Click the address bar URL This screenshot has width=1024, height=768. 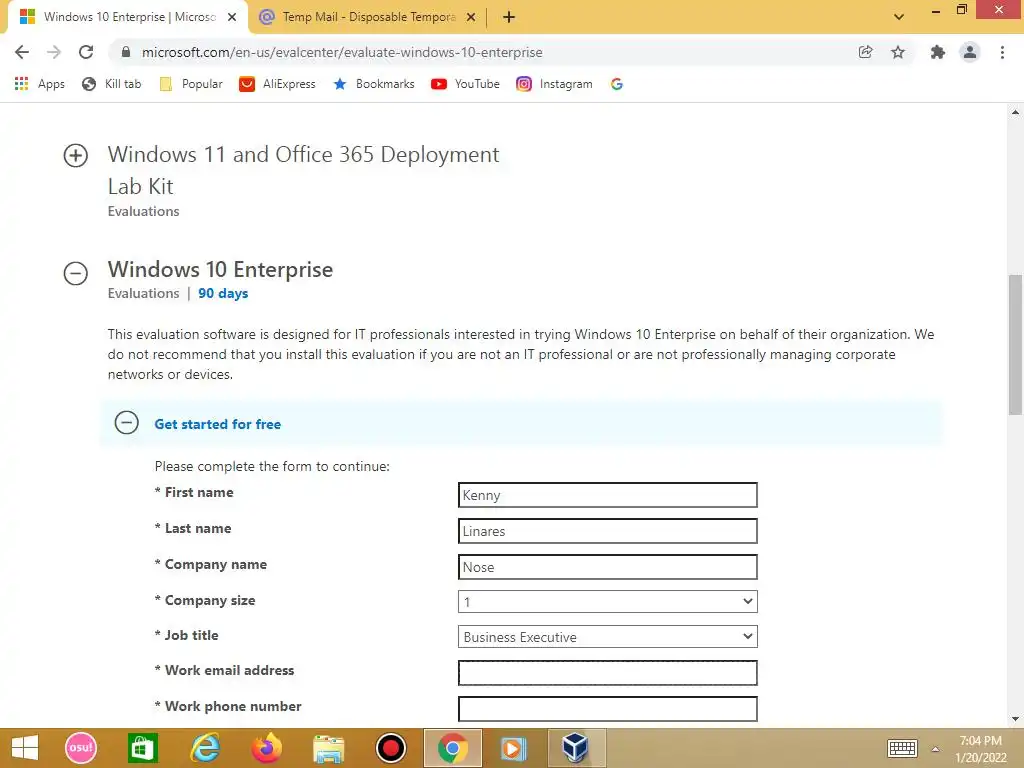pyautogui.click(x=342, y=52)
